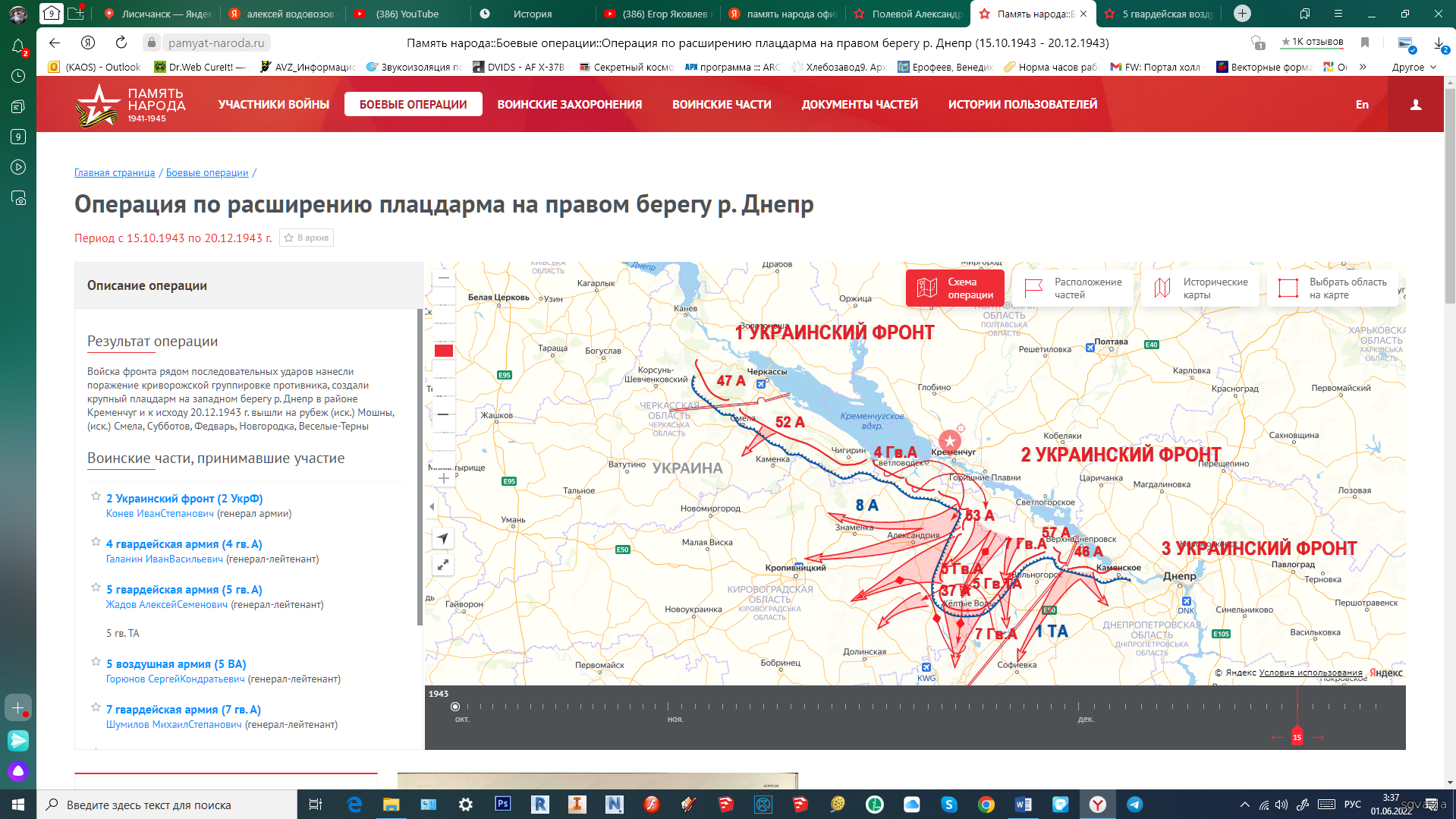
Task: Show hidden bookmarks via double chevron
Action: (1363, 67)
